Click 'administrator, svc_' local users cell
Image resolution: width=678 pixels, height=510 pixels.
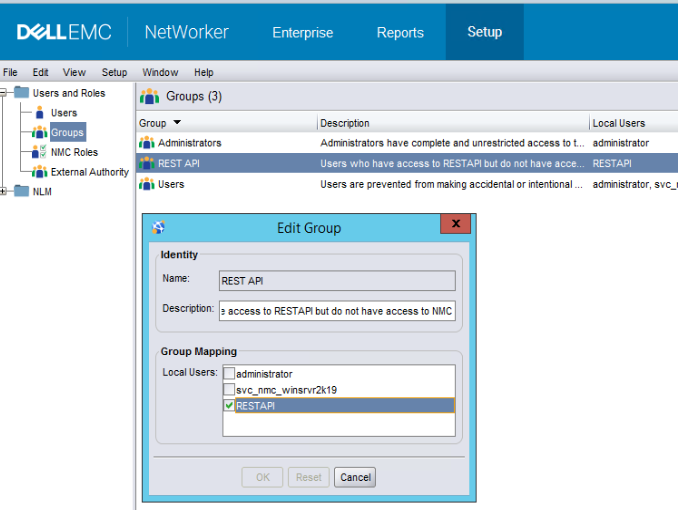[x=635, y=184]
